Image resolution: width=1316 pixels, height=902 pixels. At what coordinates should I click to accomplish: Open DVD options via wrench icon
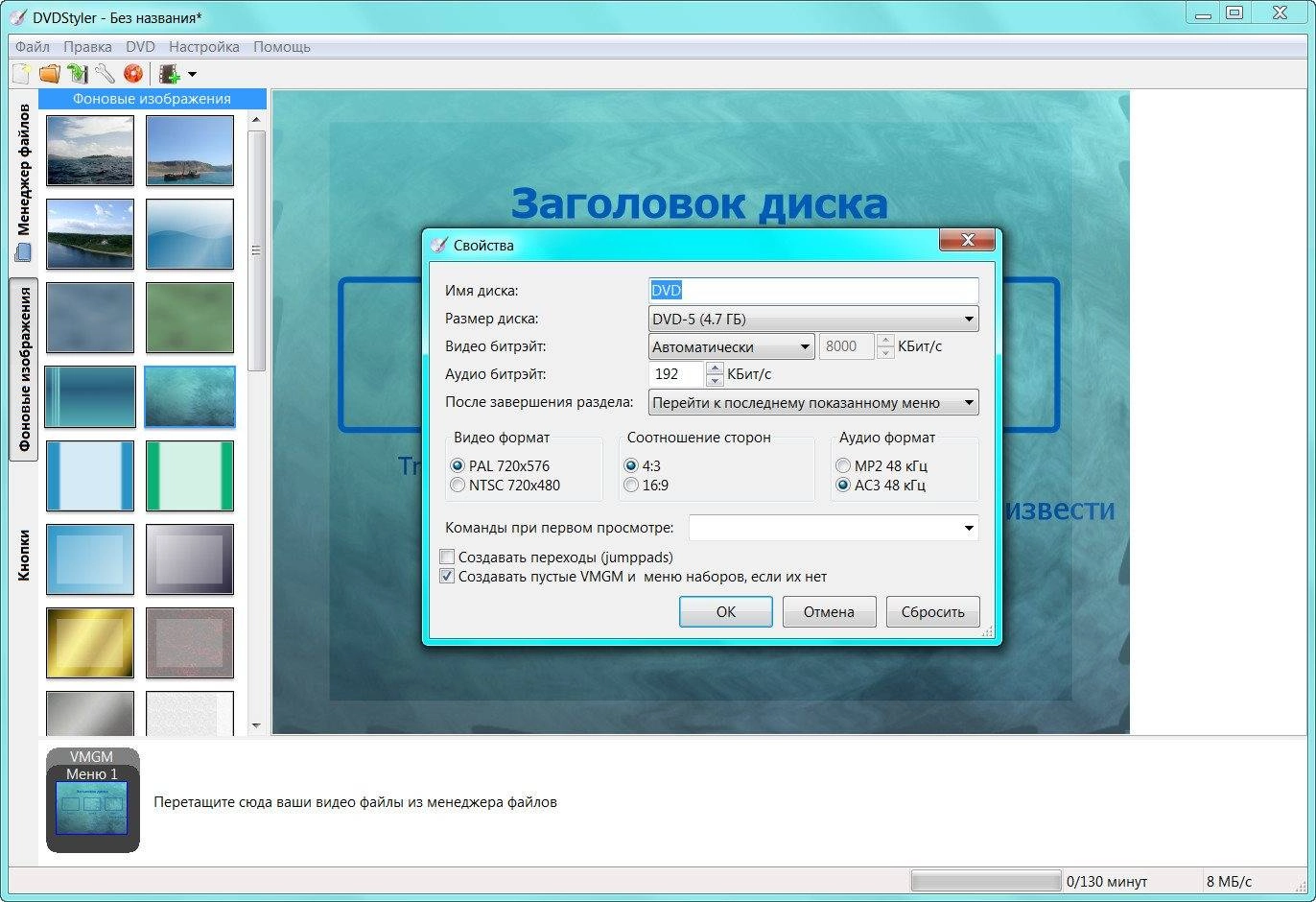(x=105, y=73)
